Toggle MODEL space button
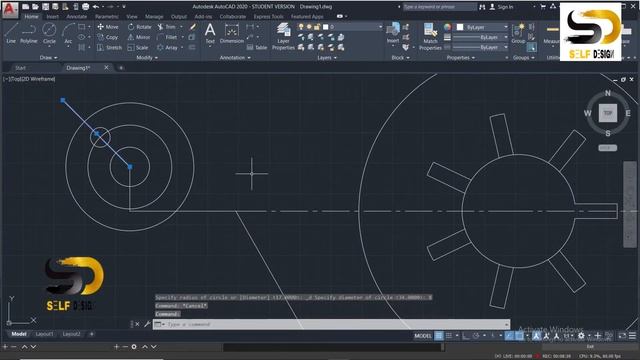640x360 pixels. (x=423, y=336)
